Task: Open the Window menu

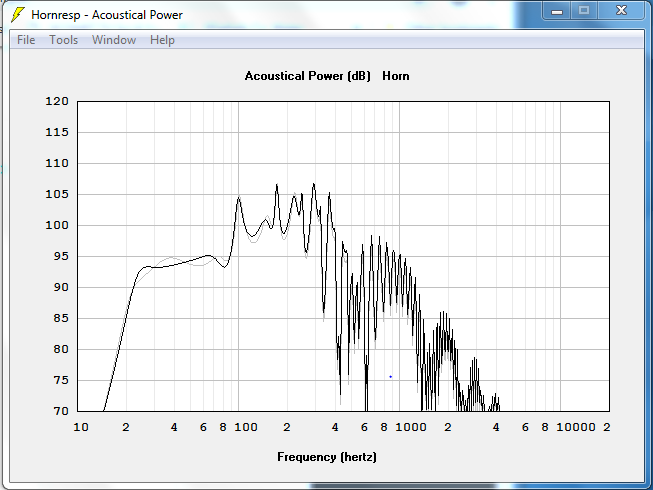Action: click(114, 40)
